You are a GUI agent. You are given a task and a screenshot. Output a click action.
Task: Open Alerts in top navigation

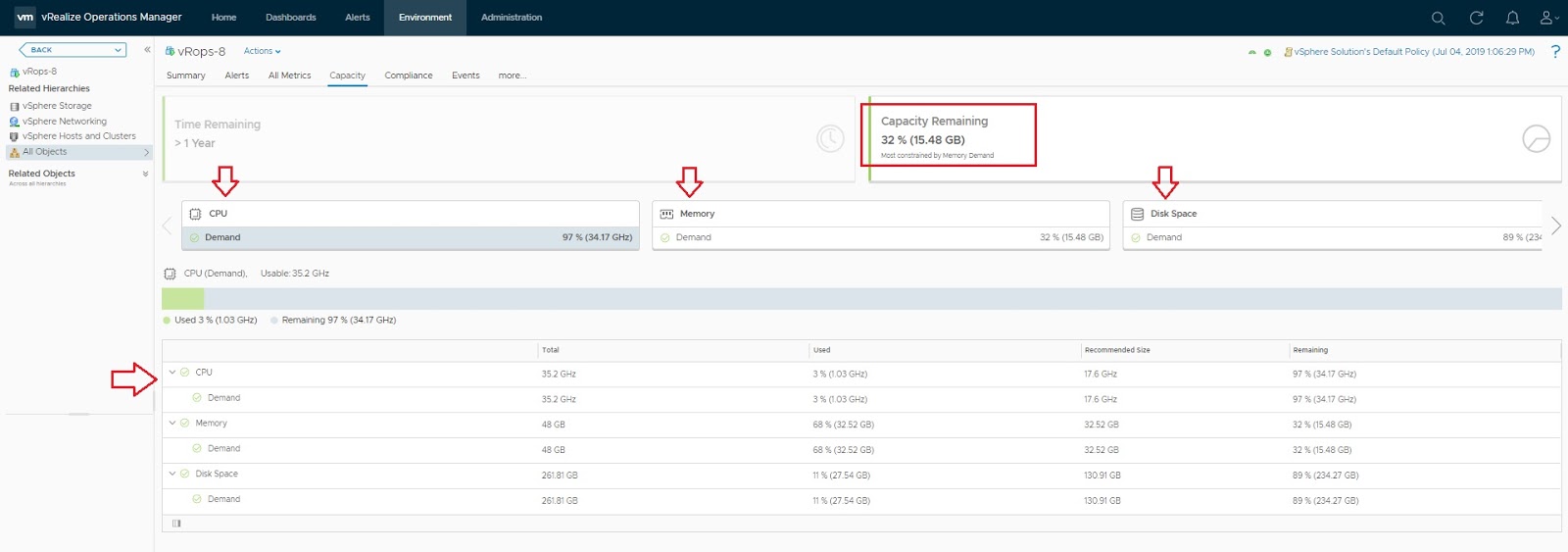[358, 18]
